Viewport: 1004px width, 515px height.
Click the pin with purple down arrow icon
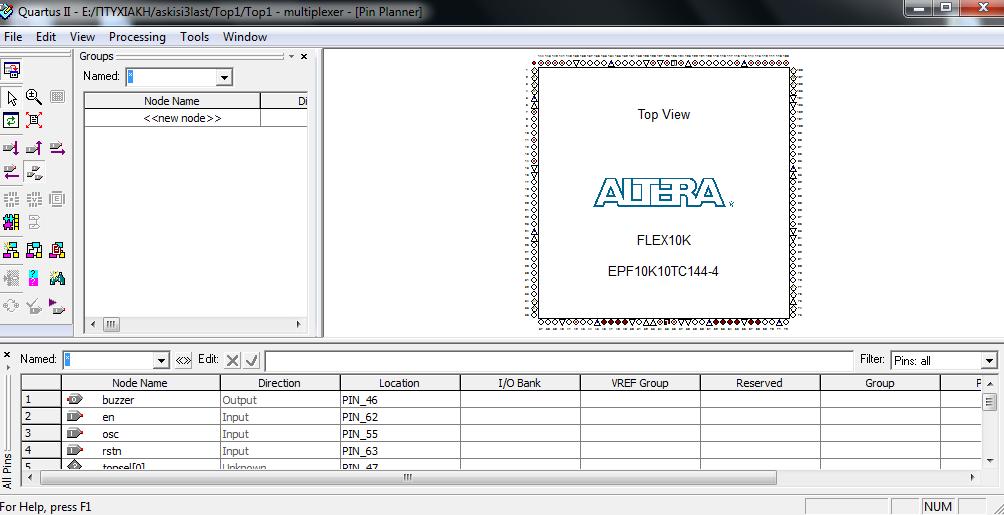click(x=12, y=149)
